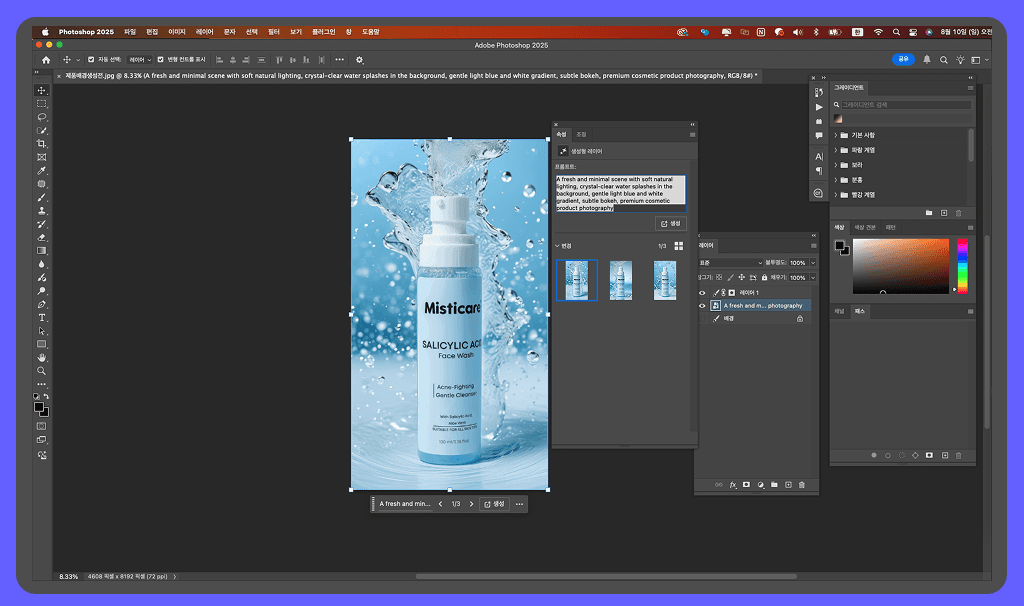
Task: Click the blue 공유 share button
Action: tap(903, 59)
